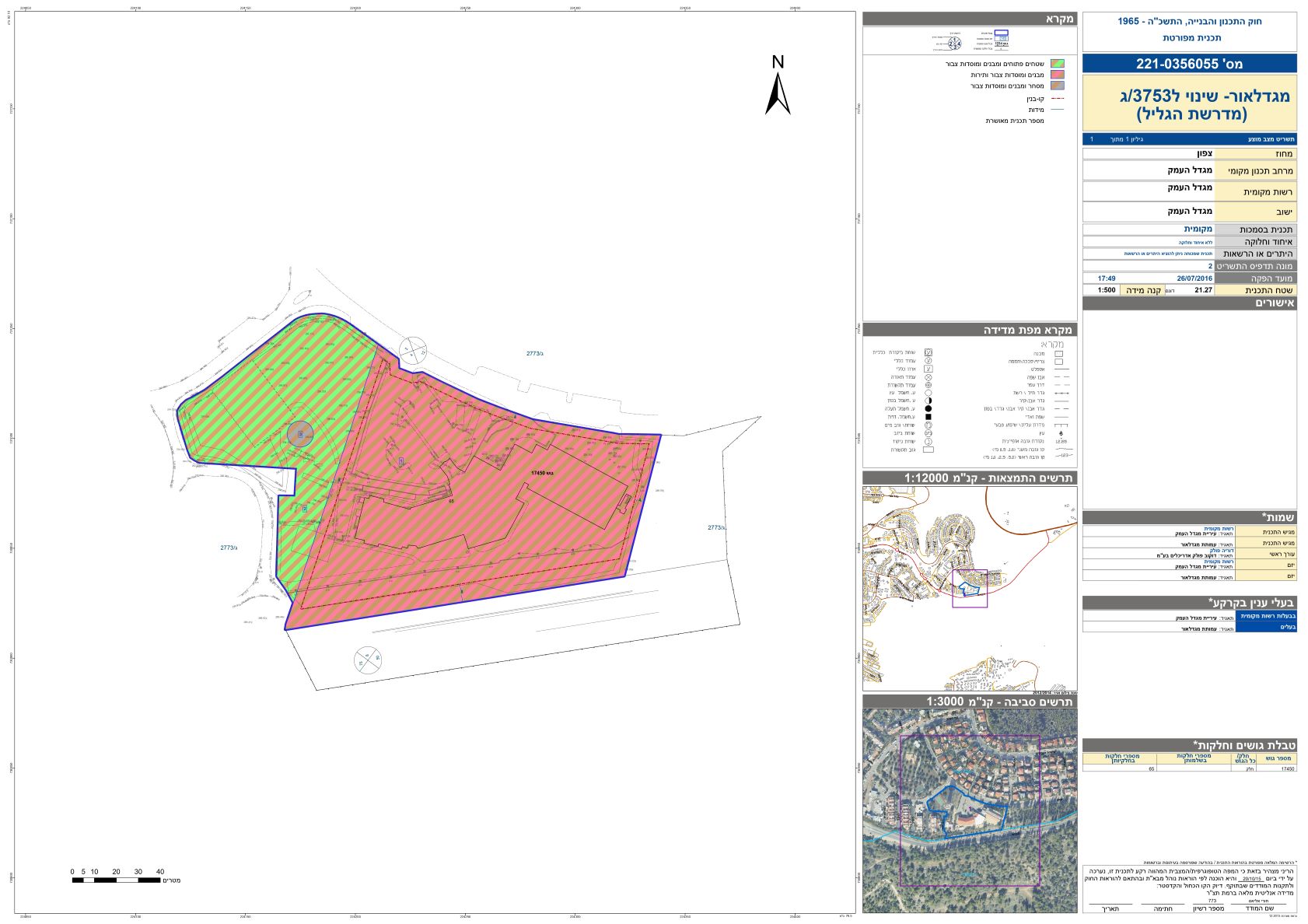
Task: Click the blue בעלים cell in ownership table
Action: click(1266, 627)
